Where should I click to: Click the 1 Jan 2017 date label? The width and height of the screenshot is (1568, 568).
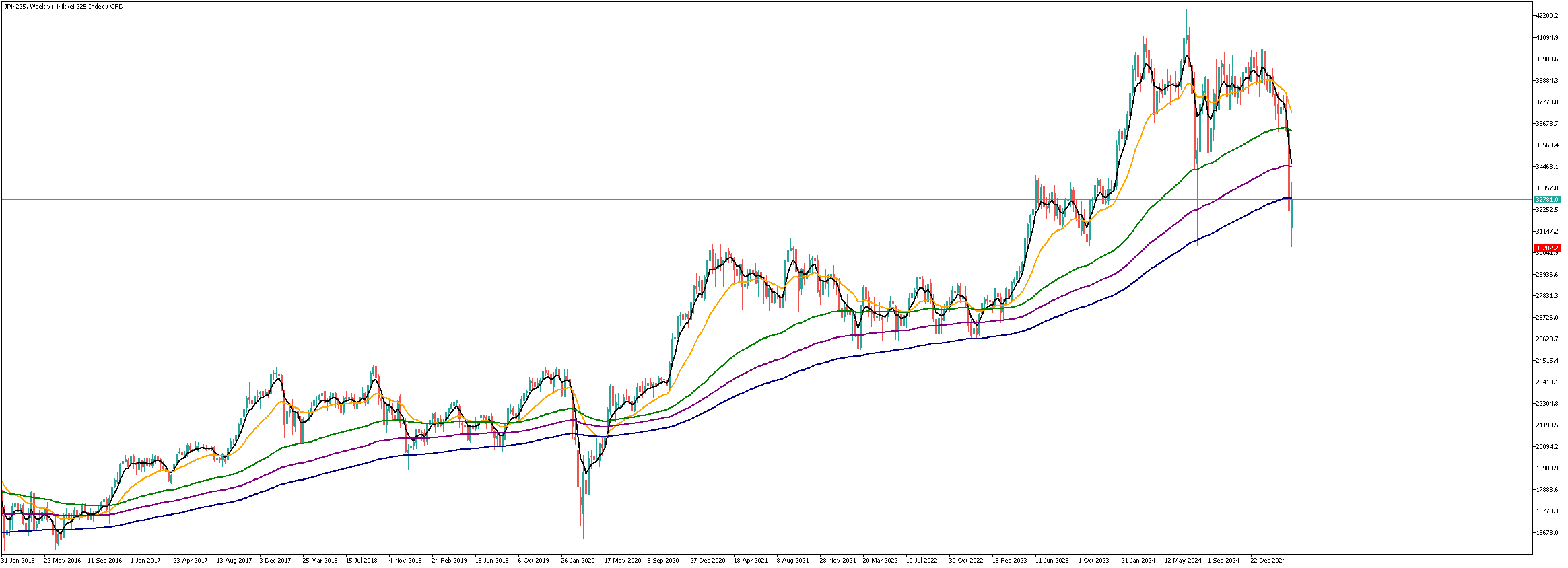click(145, 561)
